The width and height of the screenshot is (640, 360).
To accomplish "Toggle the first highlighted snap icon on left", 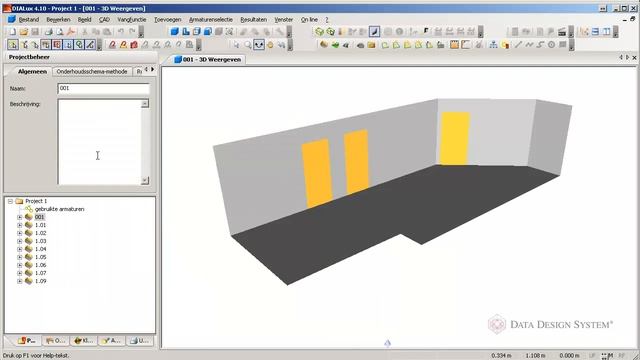I will coord(13,44).
